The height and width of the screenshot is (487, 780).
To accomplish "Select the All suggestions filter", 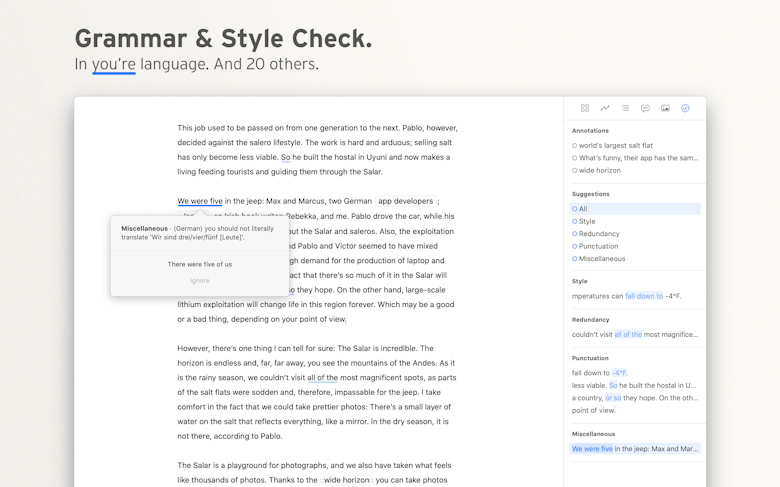I will click(635, 209).
